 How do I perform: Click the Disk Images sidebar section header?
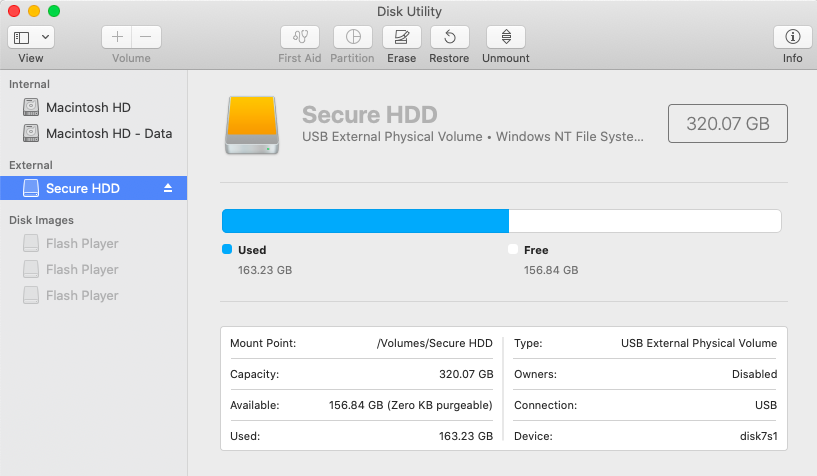(x=41, y=220)
